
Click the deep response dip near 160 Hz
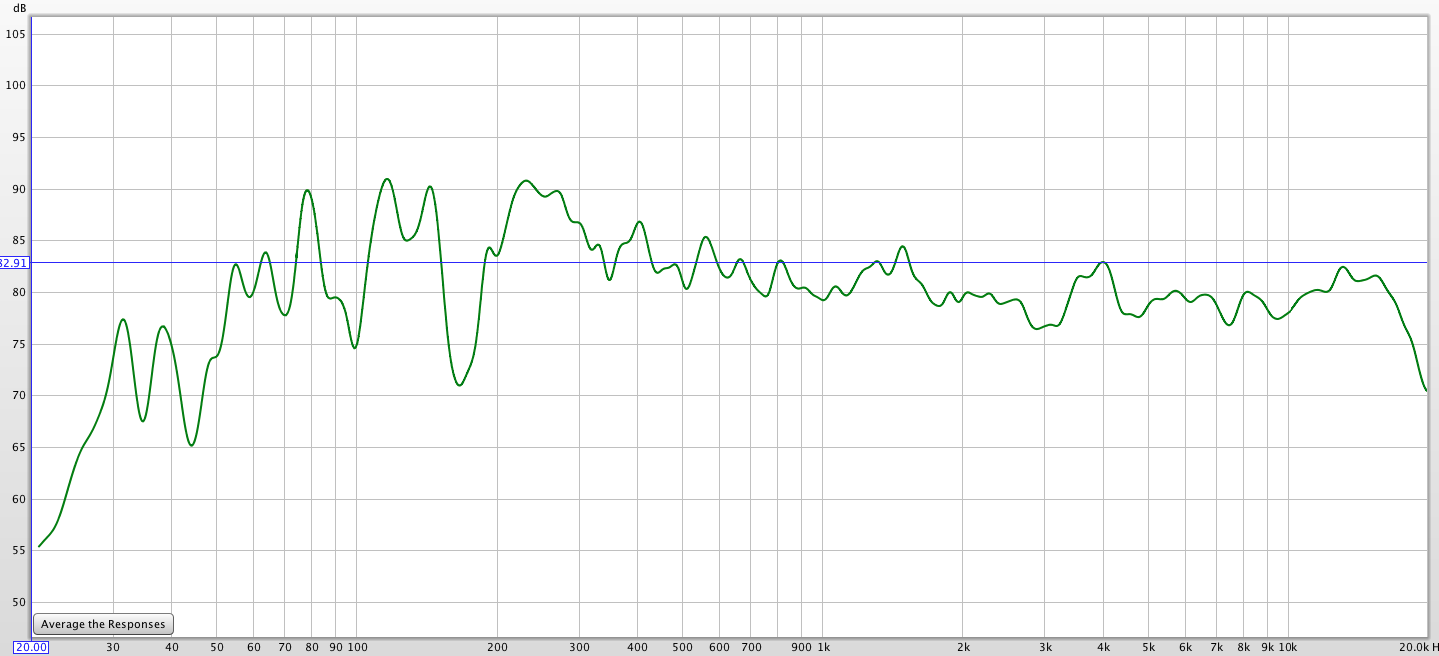pos(459,385)
